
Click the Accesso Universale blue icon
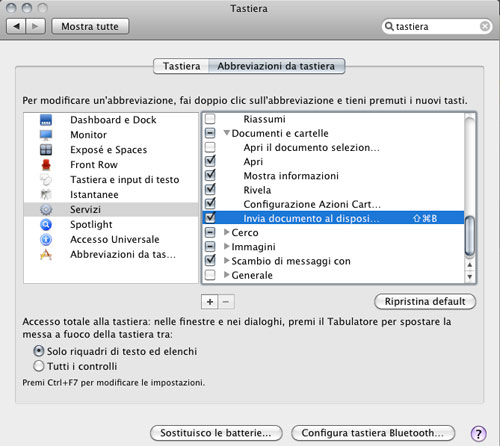click(x=46, y=239)
